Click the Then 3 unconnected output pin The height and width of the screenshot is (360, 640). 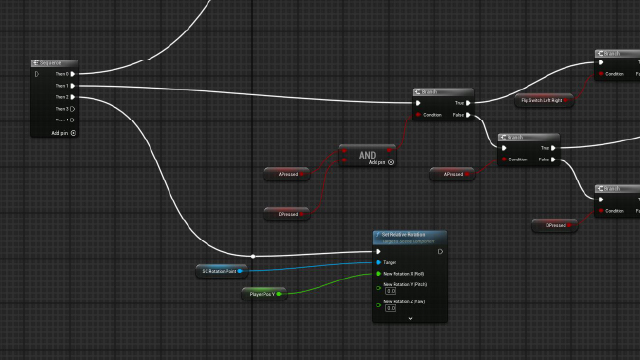73,109
